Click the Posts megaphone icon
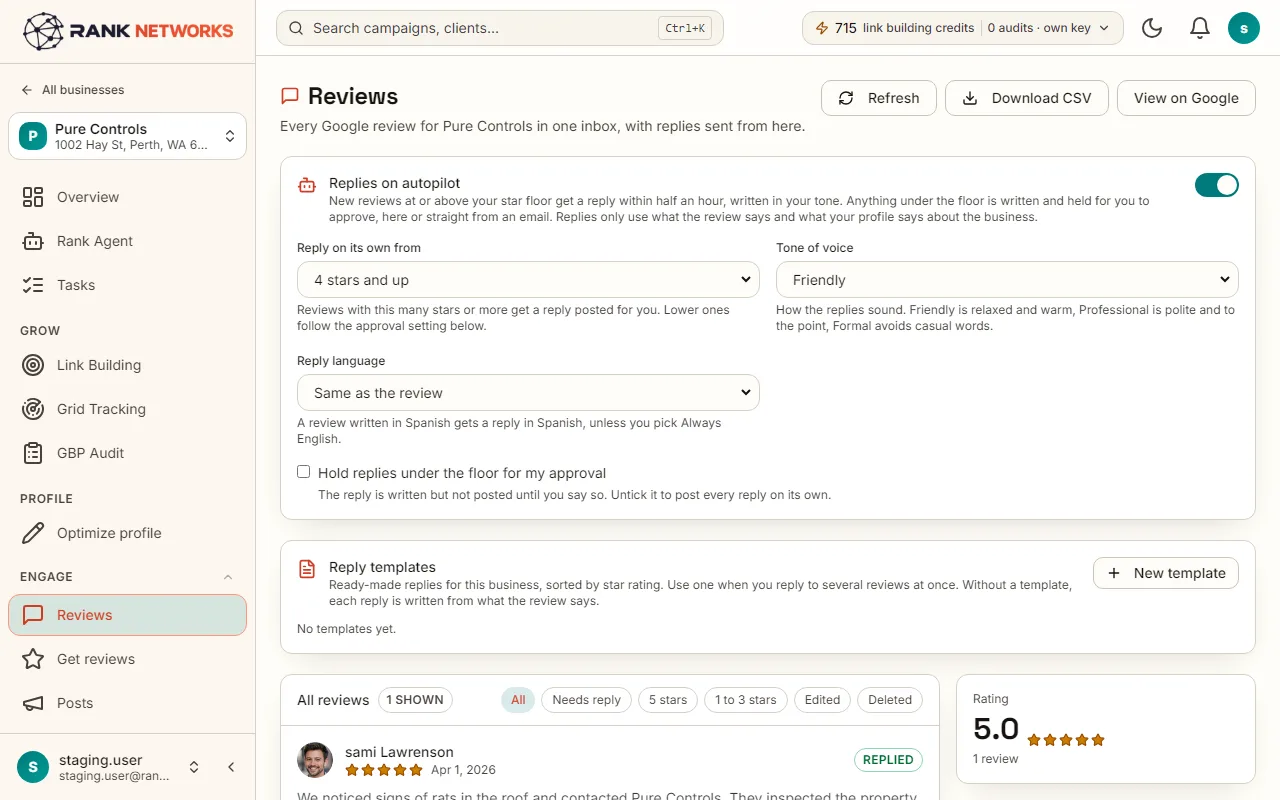Viewport: 1280px width, 800px height. tap(33, 703)
